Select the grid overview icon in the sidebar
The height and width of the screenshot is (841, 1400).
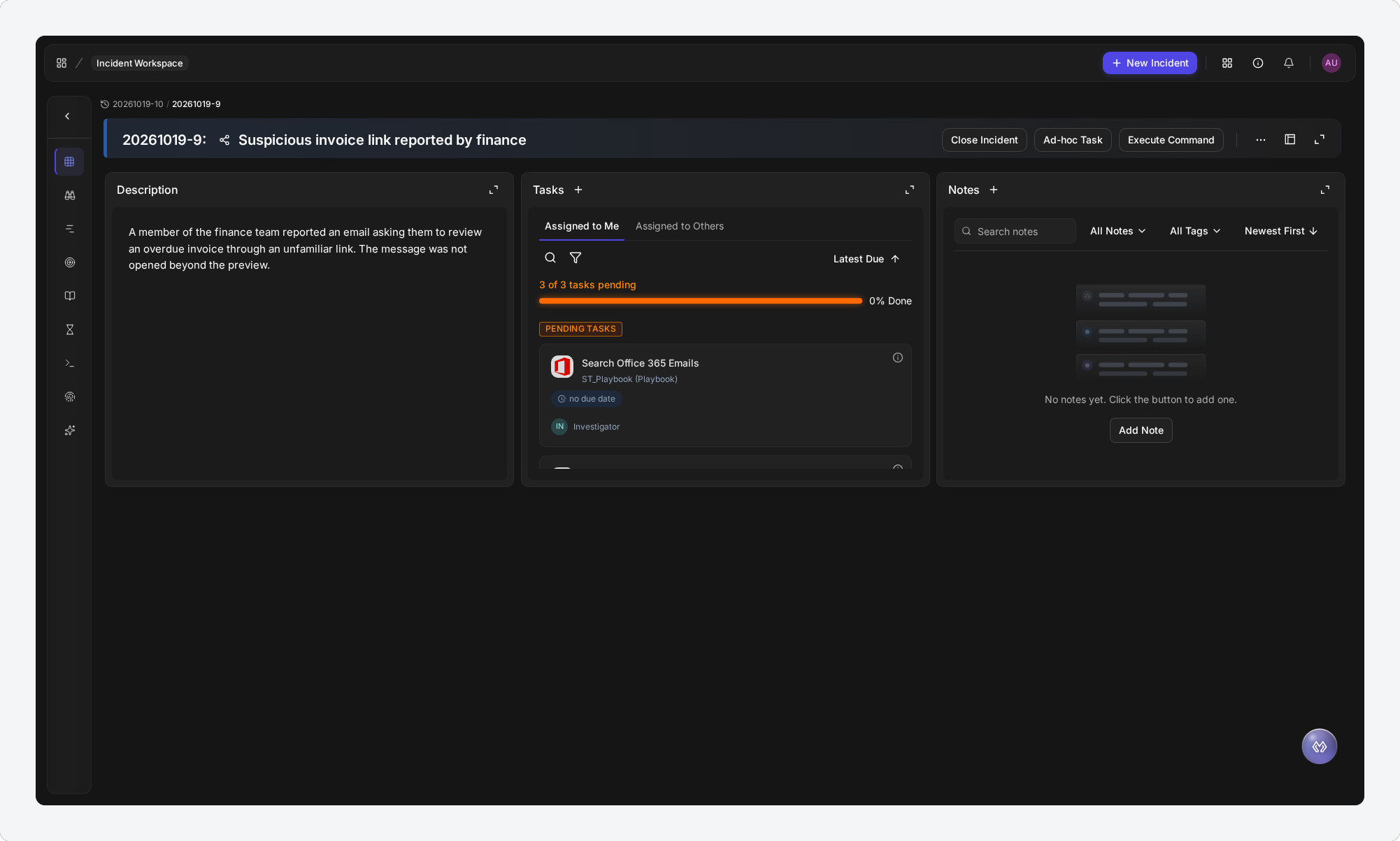tap(69, 162)
